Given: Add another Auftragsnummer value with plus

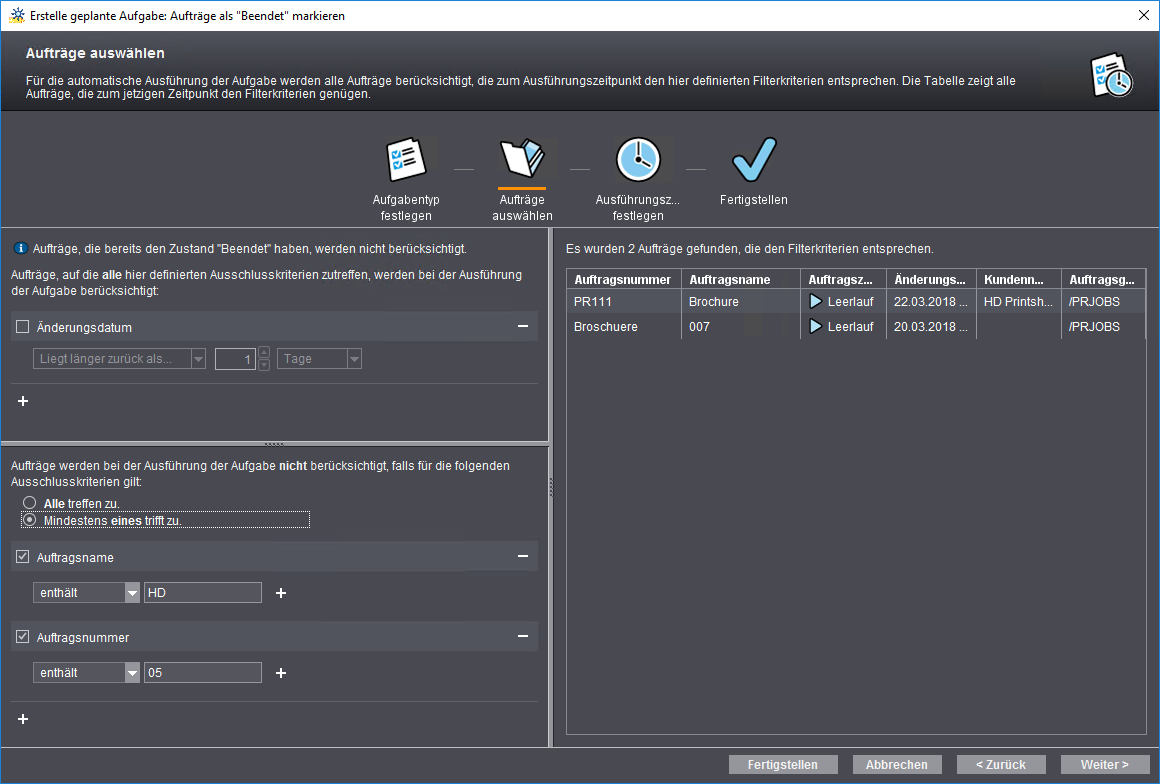Looking at the screenshot, I should pyautogui.click(x=281, y=673).
